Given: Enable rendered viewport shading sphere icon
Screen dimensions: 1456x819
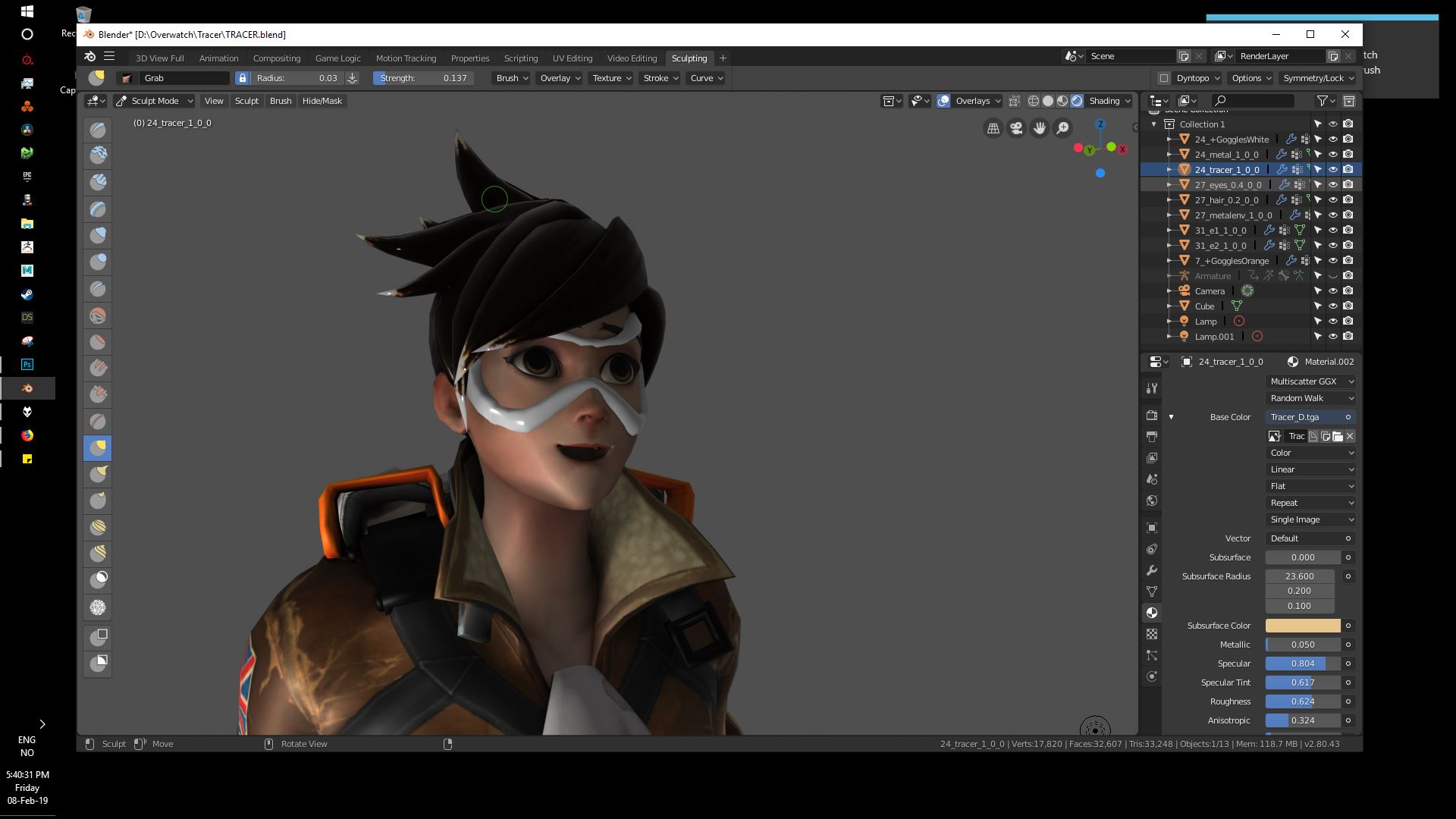Looking at the screenshot, I should click(x=1077, y=101).
